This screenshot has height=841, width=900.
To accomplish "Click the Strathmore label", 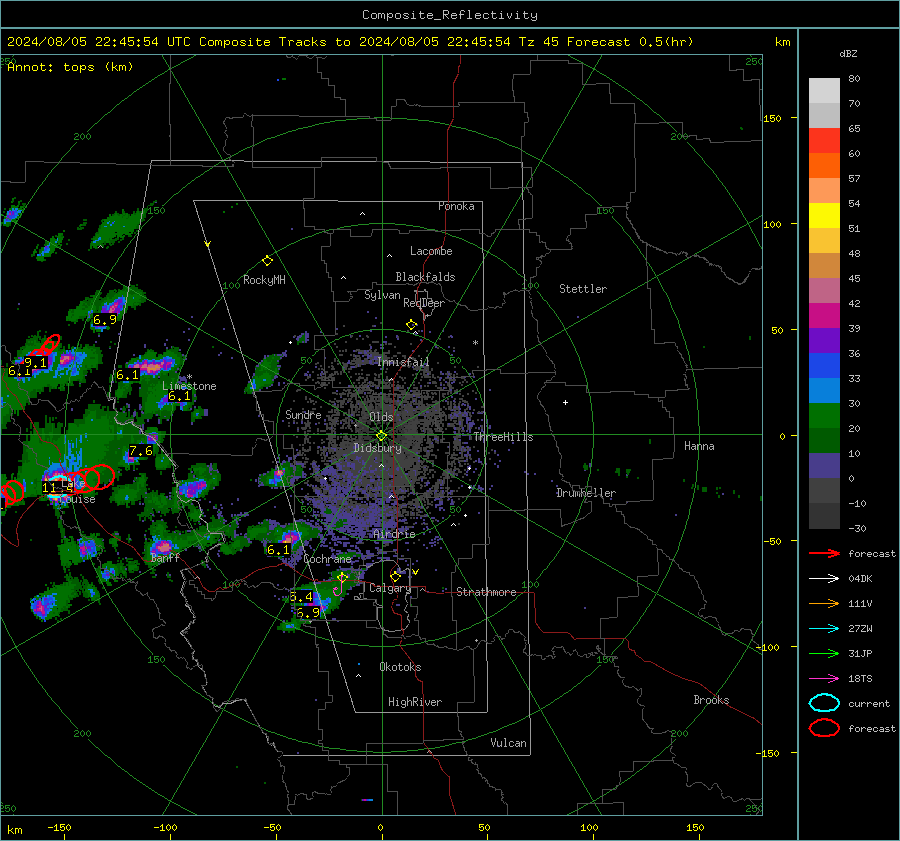I will pos(486,592).
